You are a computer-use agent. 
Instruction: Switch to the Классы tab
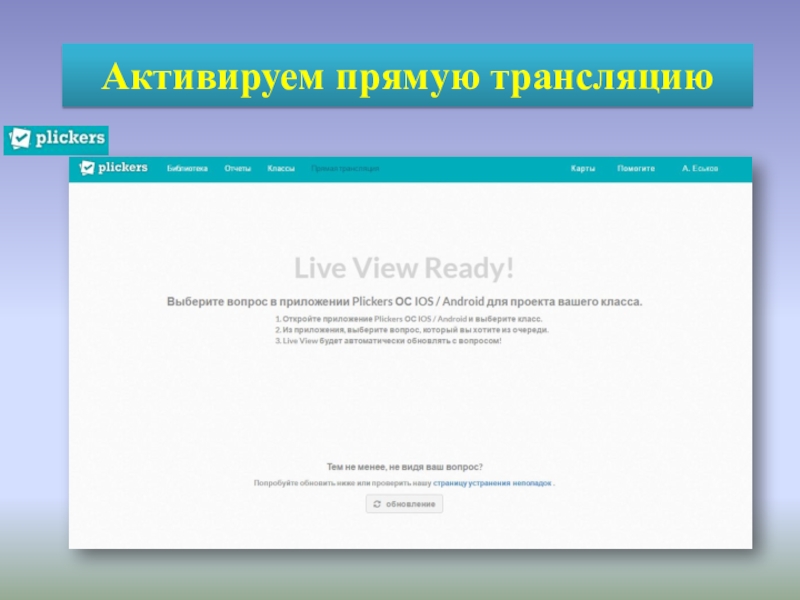(281, 168)
